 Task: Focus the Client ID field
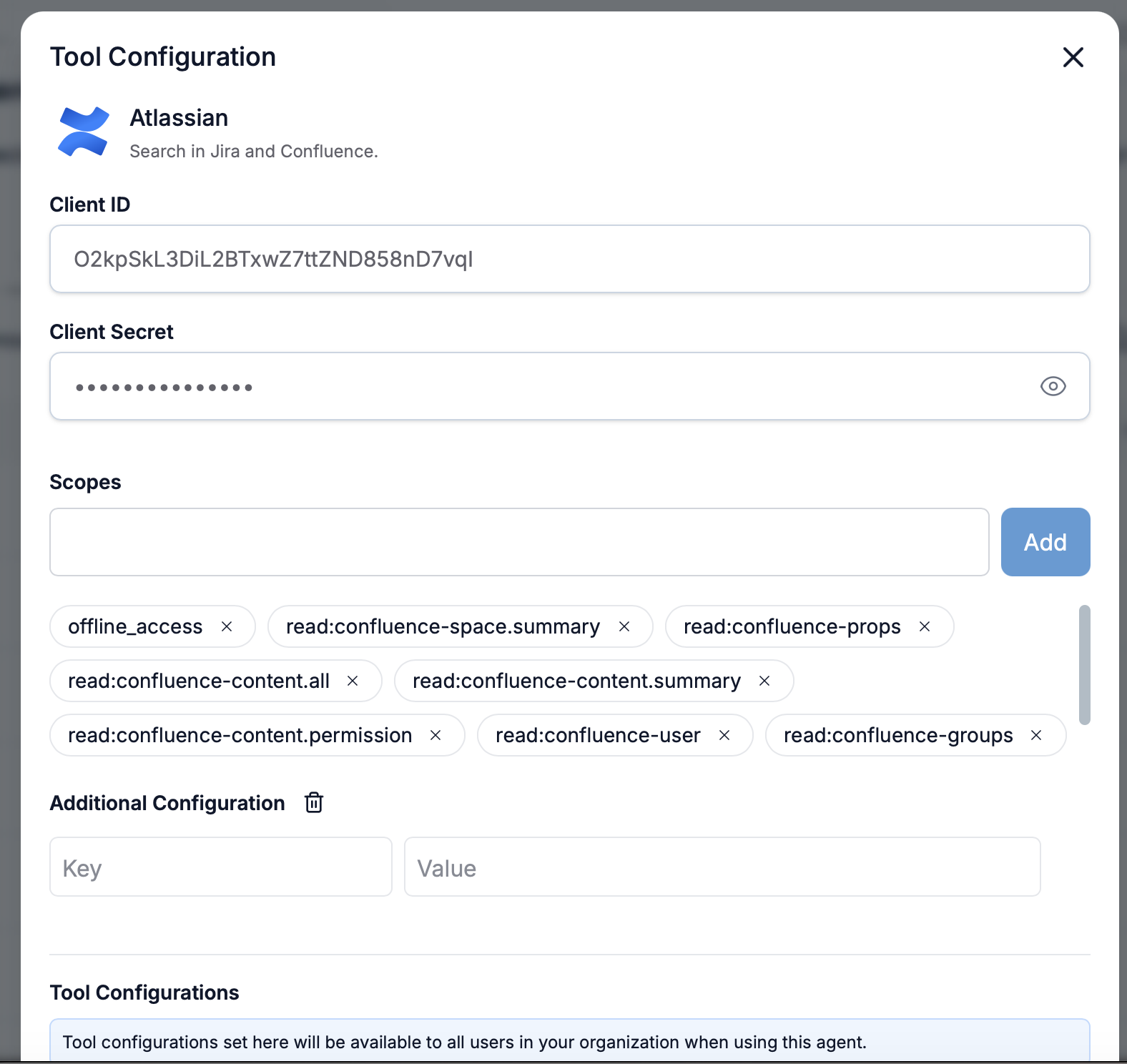point(569,259)
